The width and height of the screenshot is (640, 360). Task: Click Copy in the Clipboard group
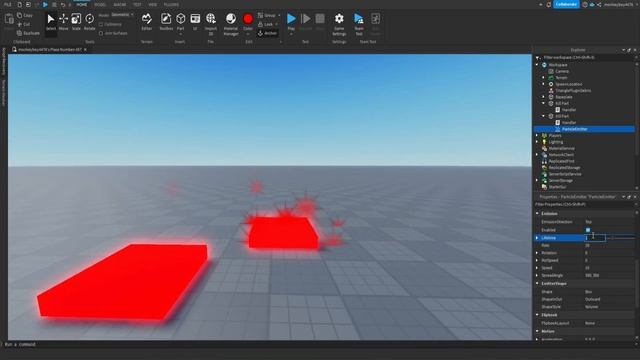25,16
